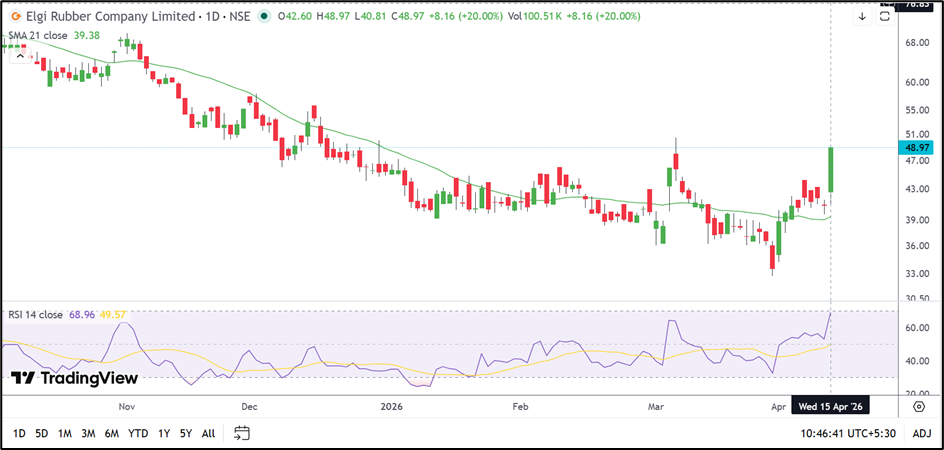Set chart range to 6M
944x450 pixels.
(x=111, y=433)
